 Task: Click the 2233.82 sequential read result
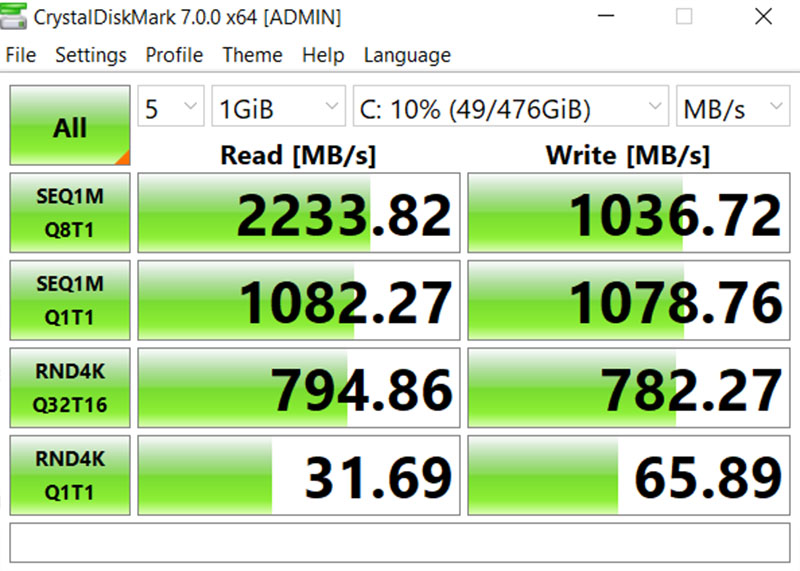coord(299,213)
